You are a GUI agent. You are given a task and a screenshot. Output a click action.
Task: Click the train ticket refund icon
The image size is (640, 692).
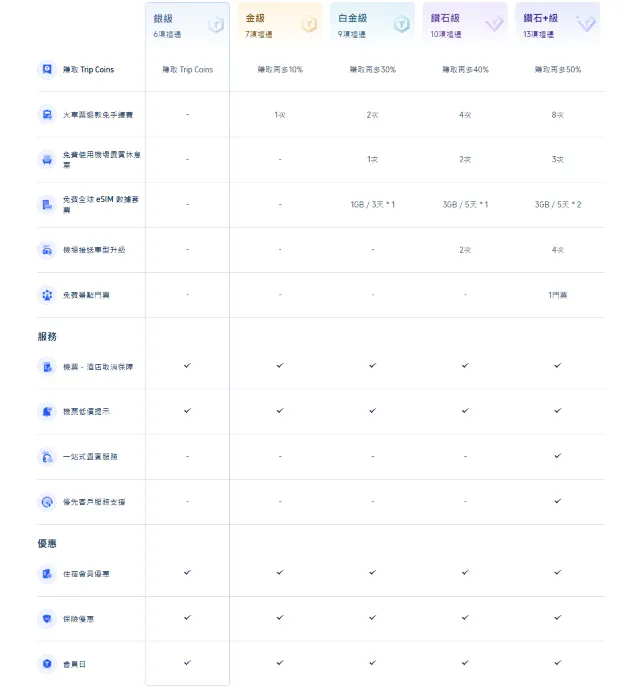point(47,115)
